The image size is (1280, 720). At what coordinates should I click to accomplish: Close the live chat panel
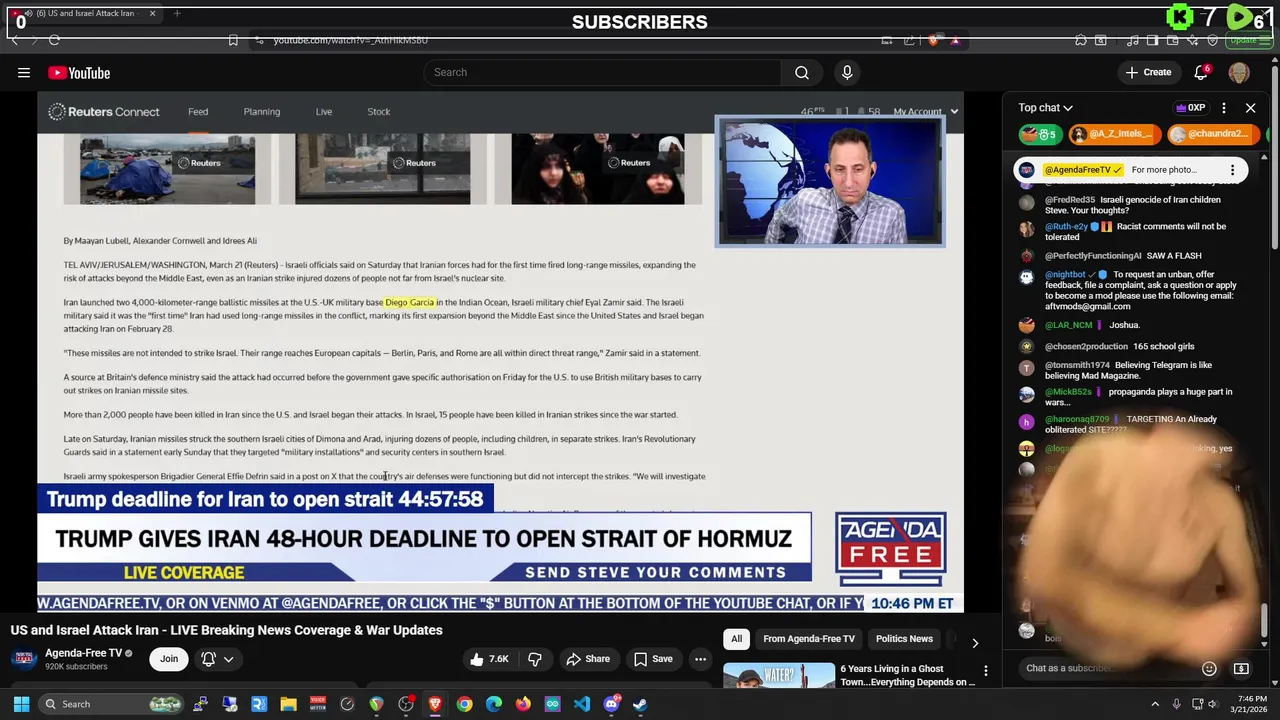tap(1250, 108)
